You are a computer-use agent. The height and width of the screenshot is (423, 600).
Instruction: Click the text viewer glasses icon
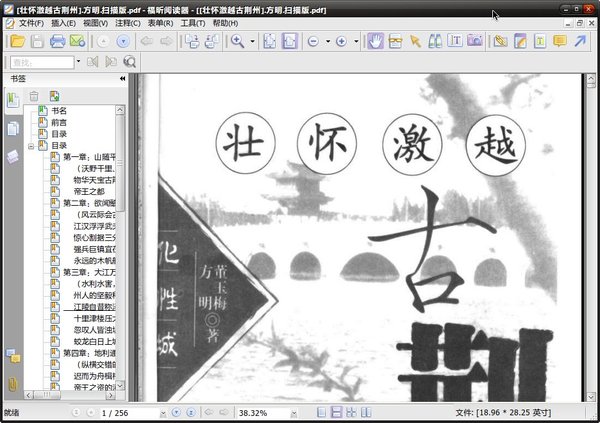click(x=395, y=41)
